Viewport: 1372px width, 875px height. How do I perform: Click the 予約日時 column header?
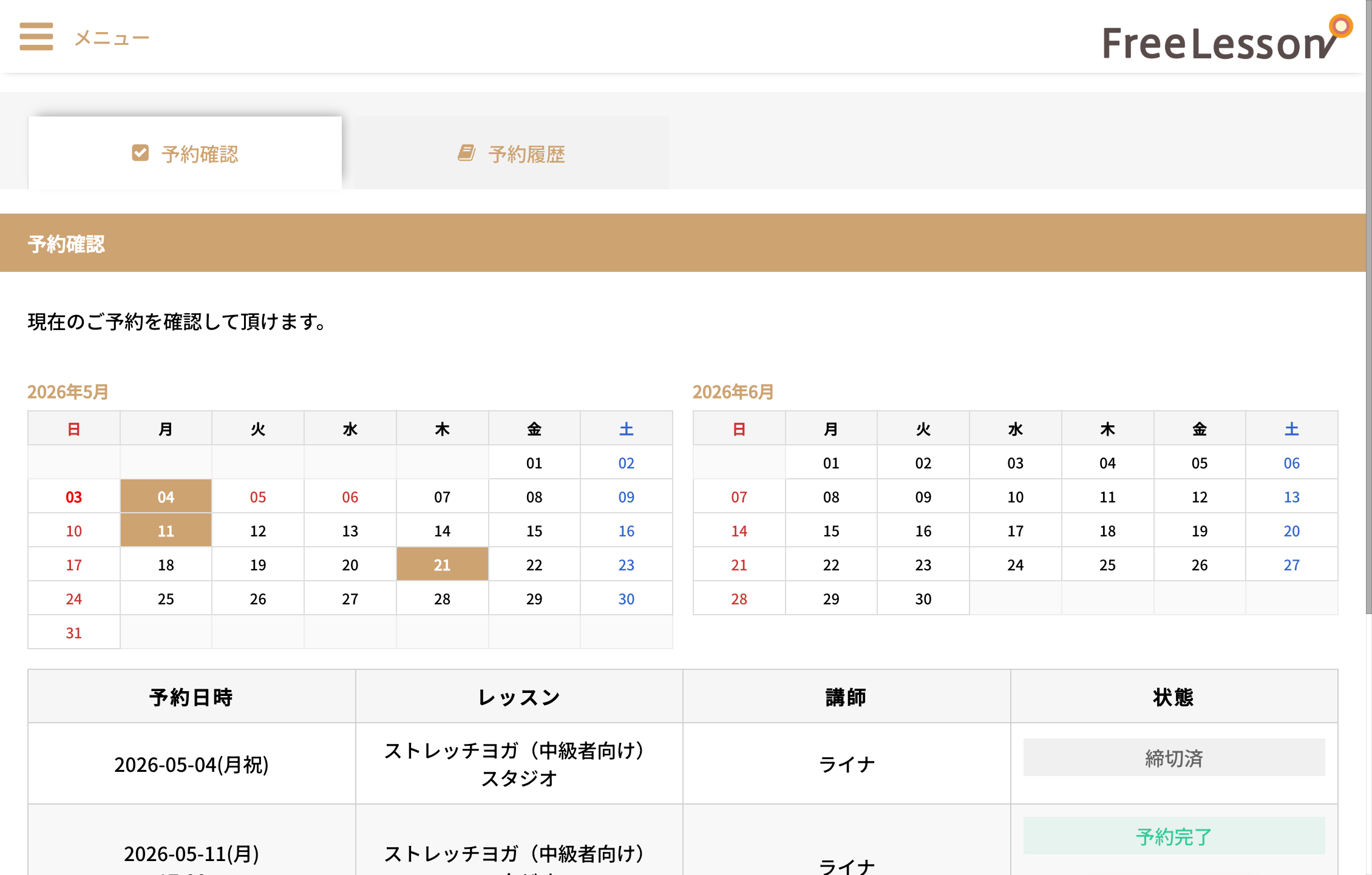point(191,697)
